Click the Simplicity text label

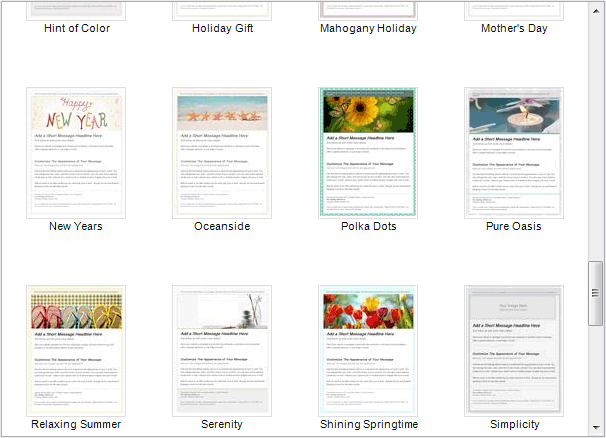pos(514,424)
